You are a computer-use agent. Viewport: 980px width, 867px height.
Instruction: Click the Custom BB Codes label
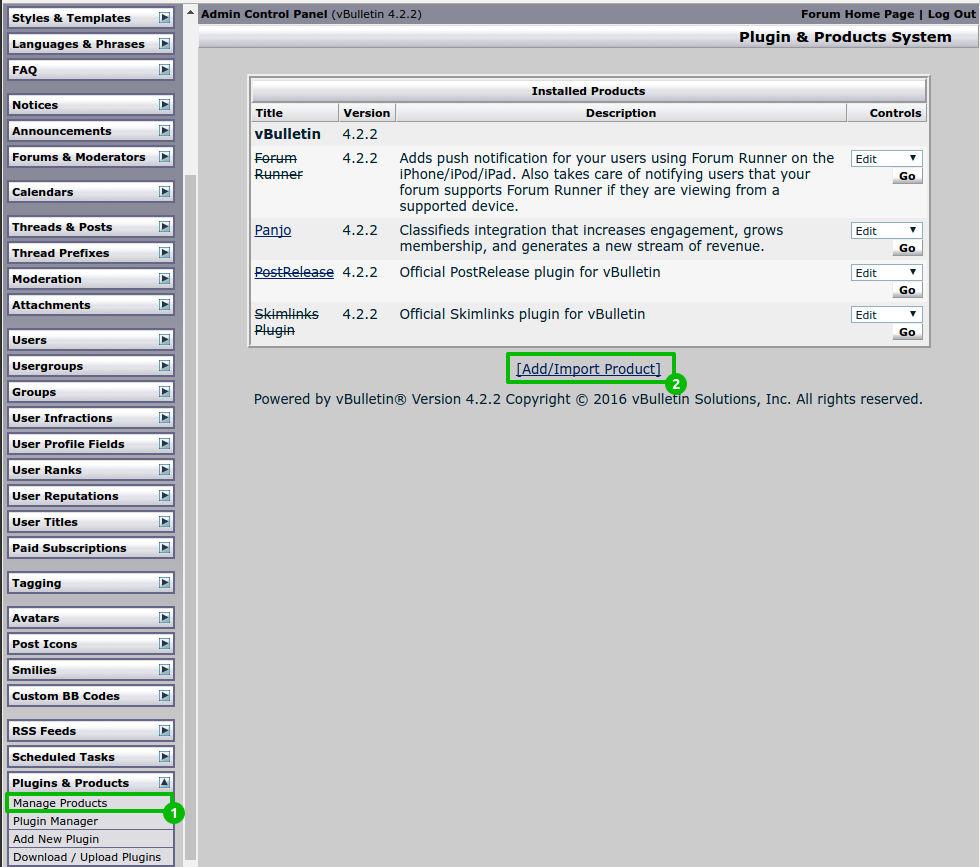tap(66, 695)
